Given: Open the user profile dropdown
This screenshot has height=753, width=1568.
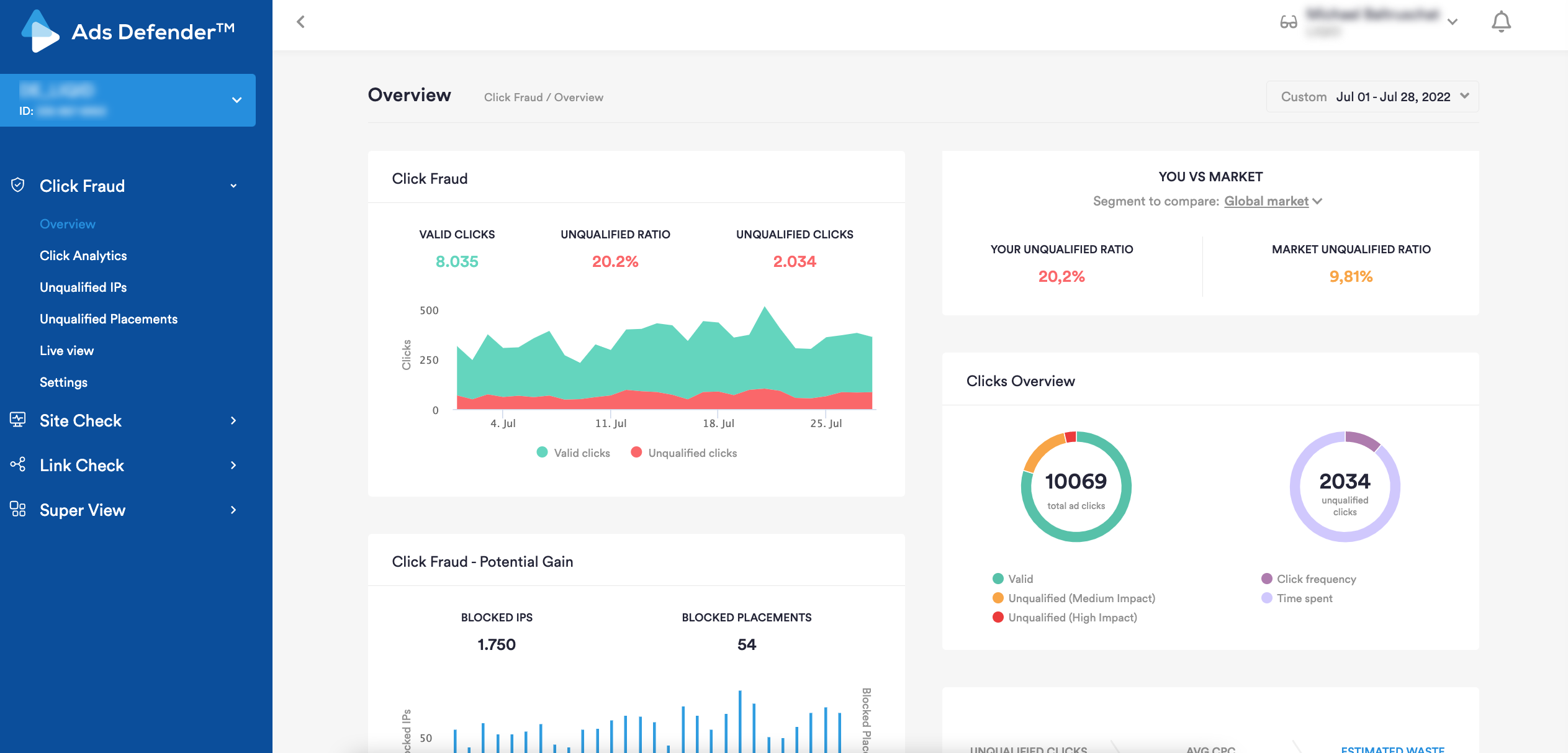Looking at the screenshot, I should coord(1453,22).
